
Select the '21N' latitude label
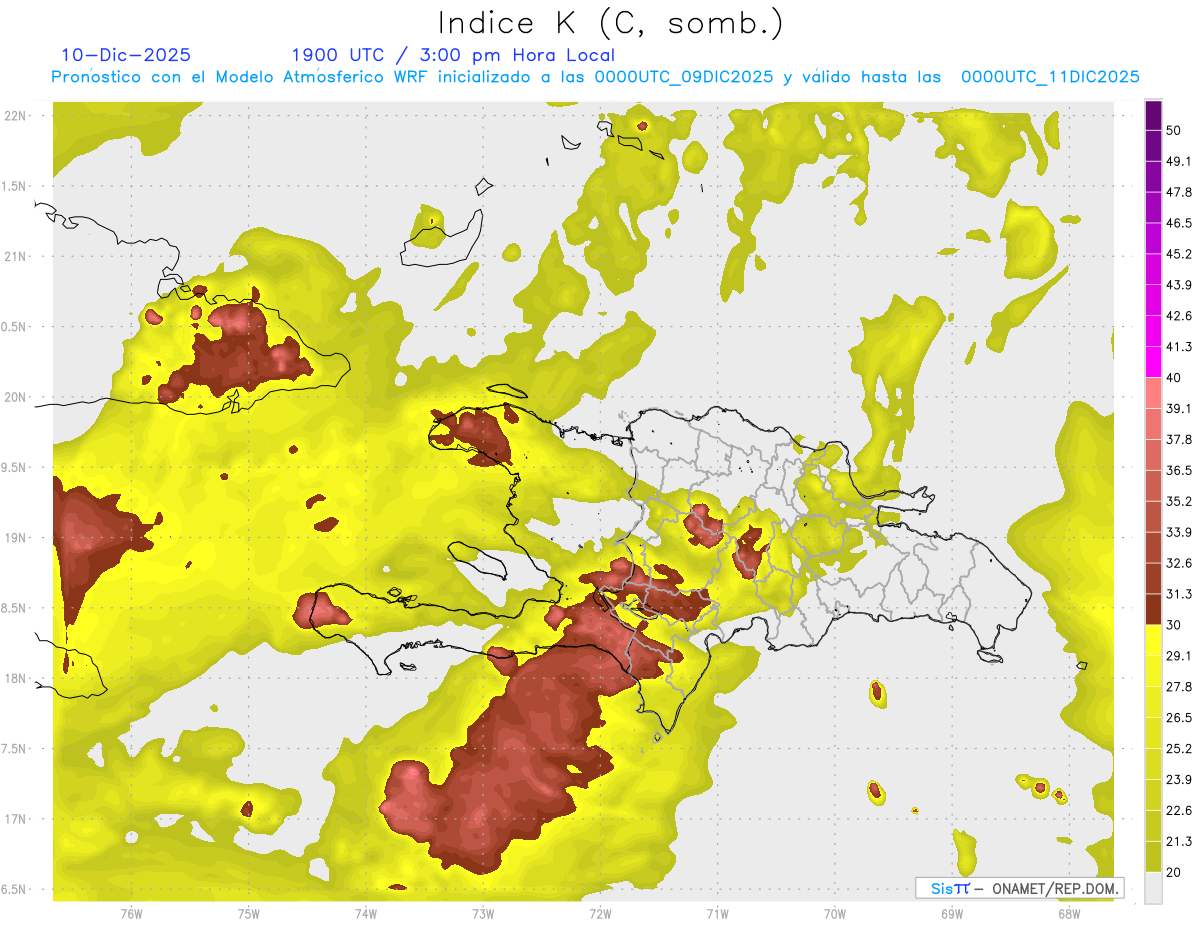tap(16, 256)
